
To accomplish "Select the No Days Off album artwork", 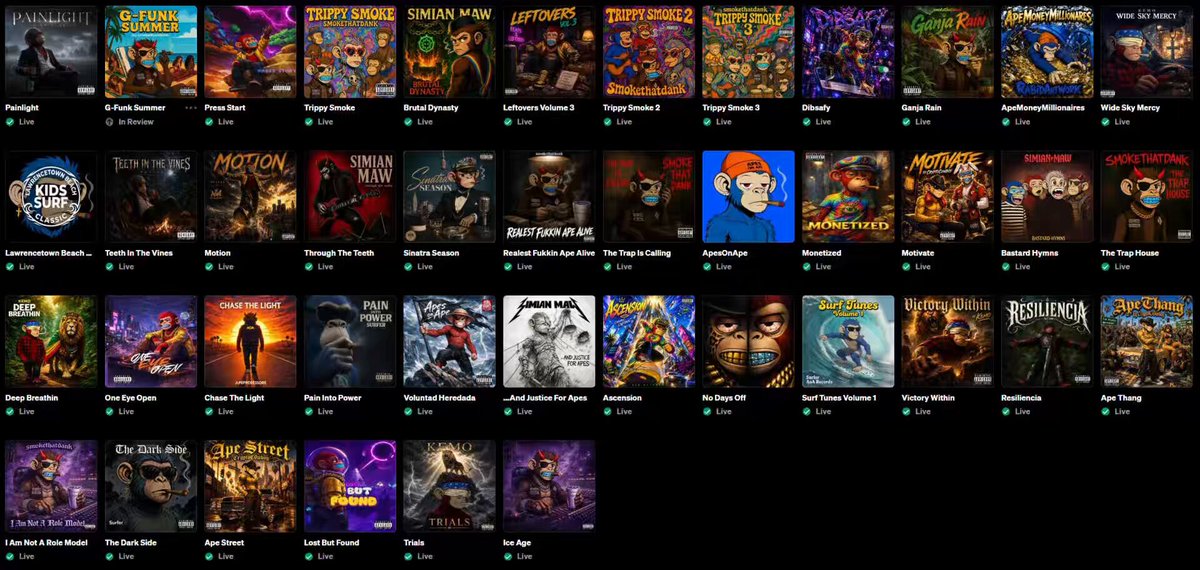I will point(749,342).
